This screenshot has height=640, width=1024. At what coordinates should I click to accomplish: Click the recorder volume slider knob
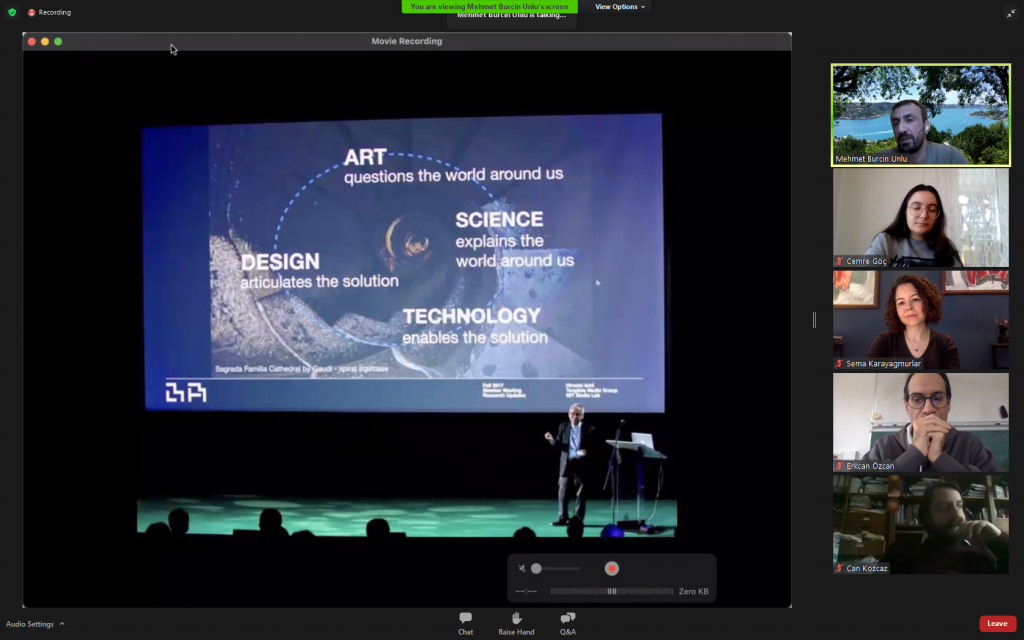[x=536, y=568]
